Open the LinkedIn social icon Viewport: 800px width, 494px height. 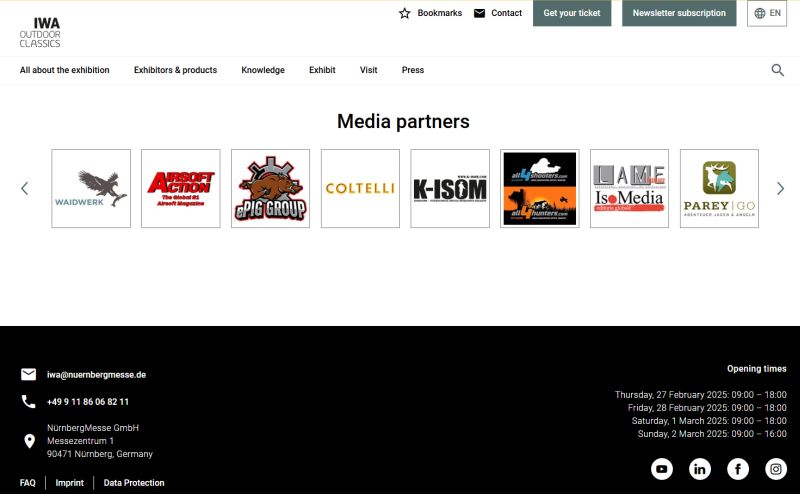[700, 469]
